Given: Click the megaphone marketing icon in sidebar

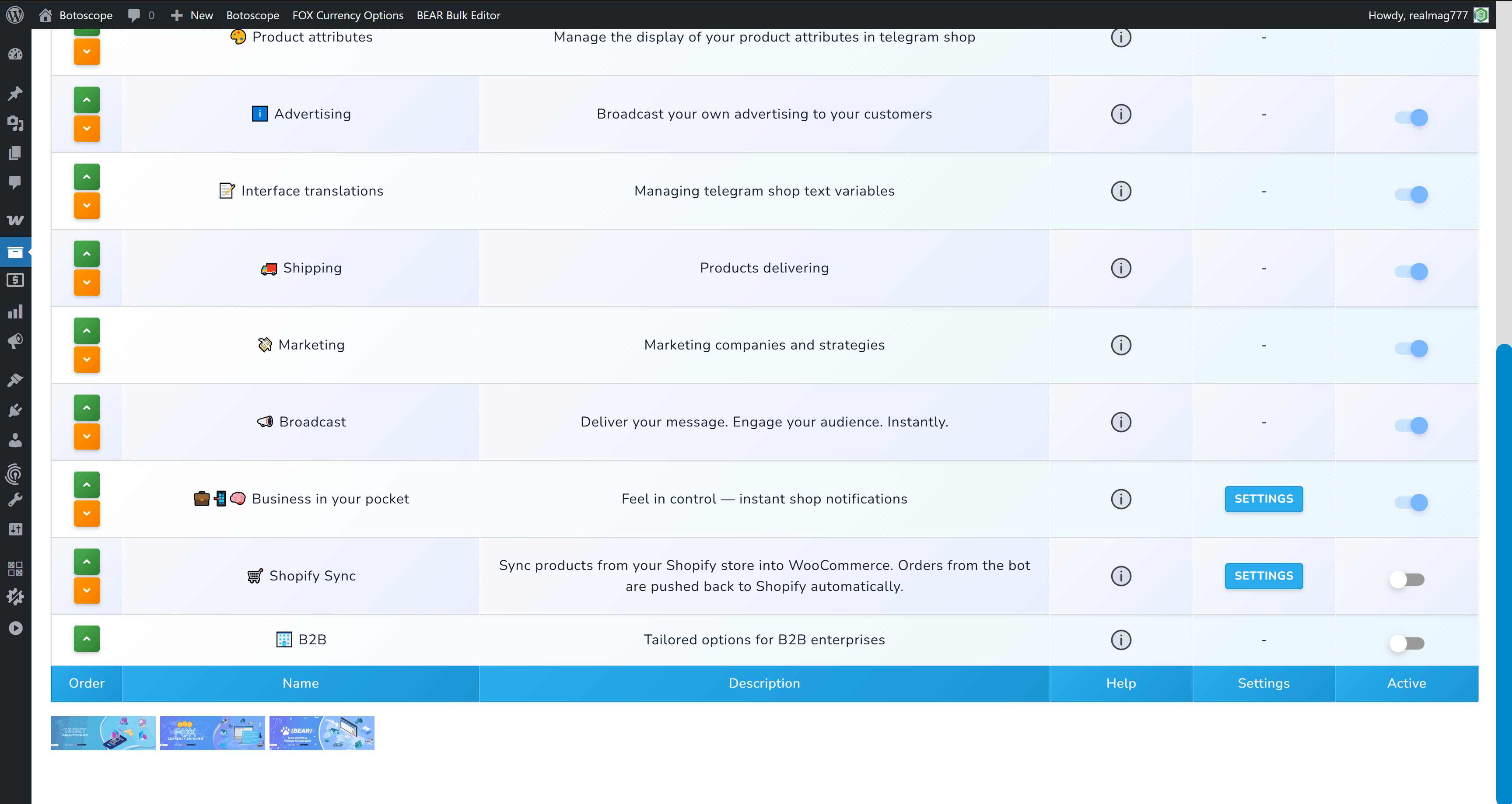Looking at the screenshot, I should pyautogui.click(x=16, y=340).
